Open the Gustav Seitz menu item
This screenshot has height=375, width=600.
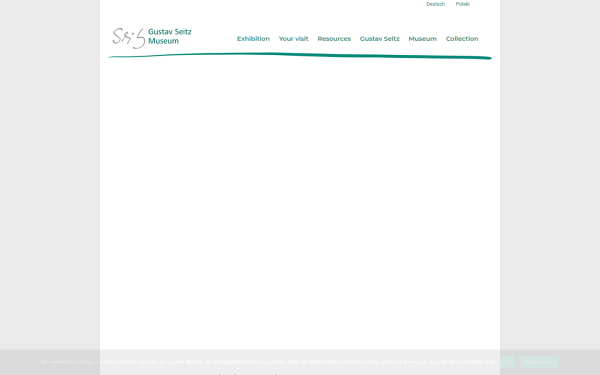380,39
